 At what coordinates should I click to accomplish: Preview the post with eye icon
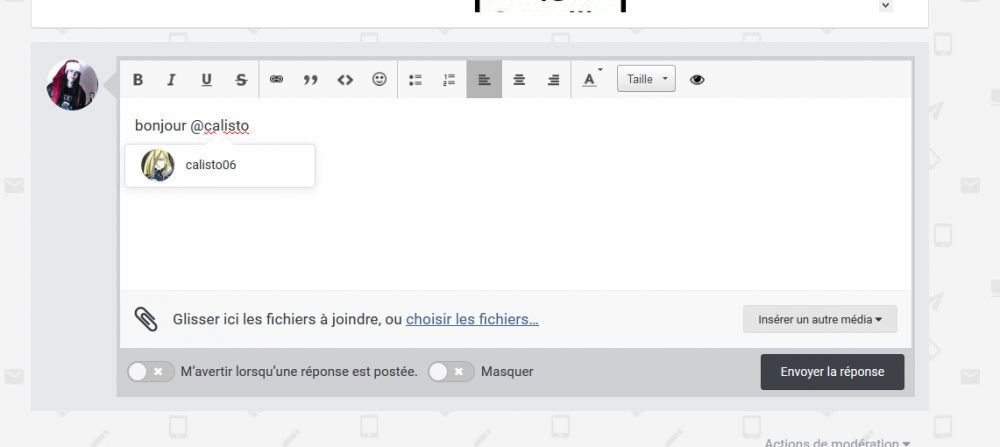point(697,80)
